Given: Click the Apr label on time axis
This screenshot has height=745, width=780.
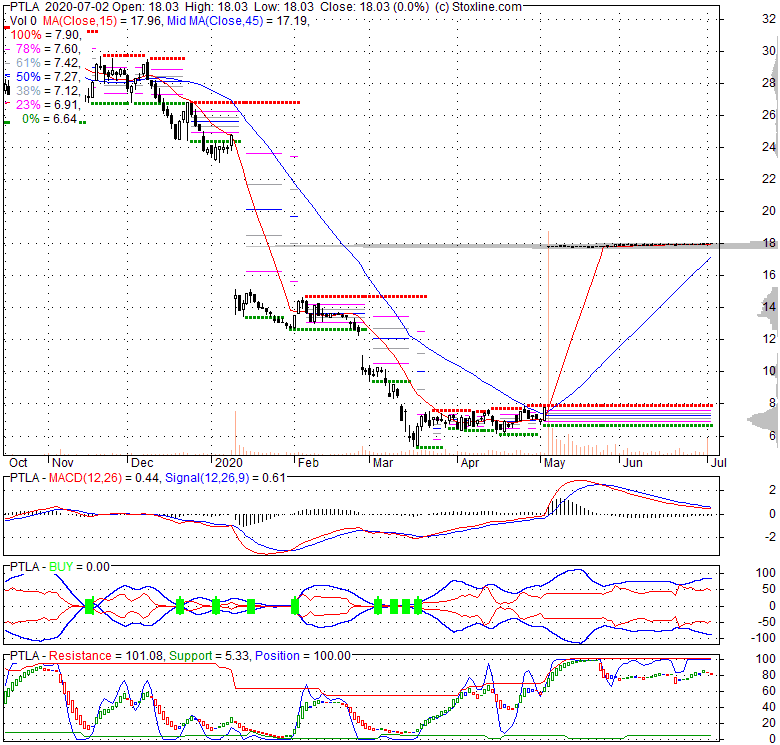Looking at the screenshot, I should (x=470, y=463).
